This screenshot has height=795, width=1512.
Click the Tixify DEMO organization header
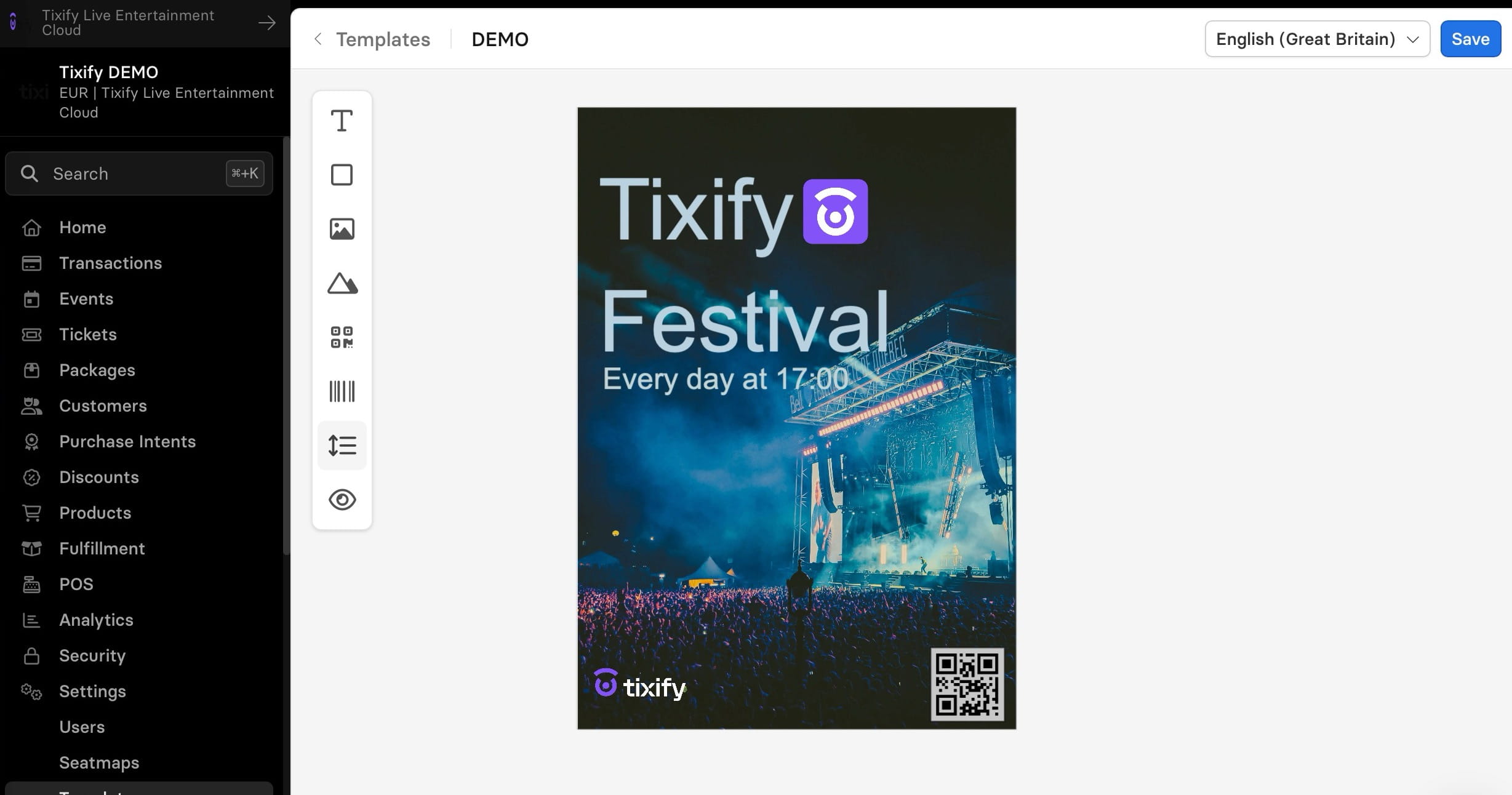point(145,92)
